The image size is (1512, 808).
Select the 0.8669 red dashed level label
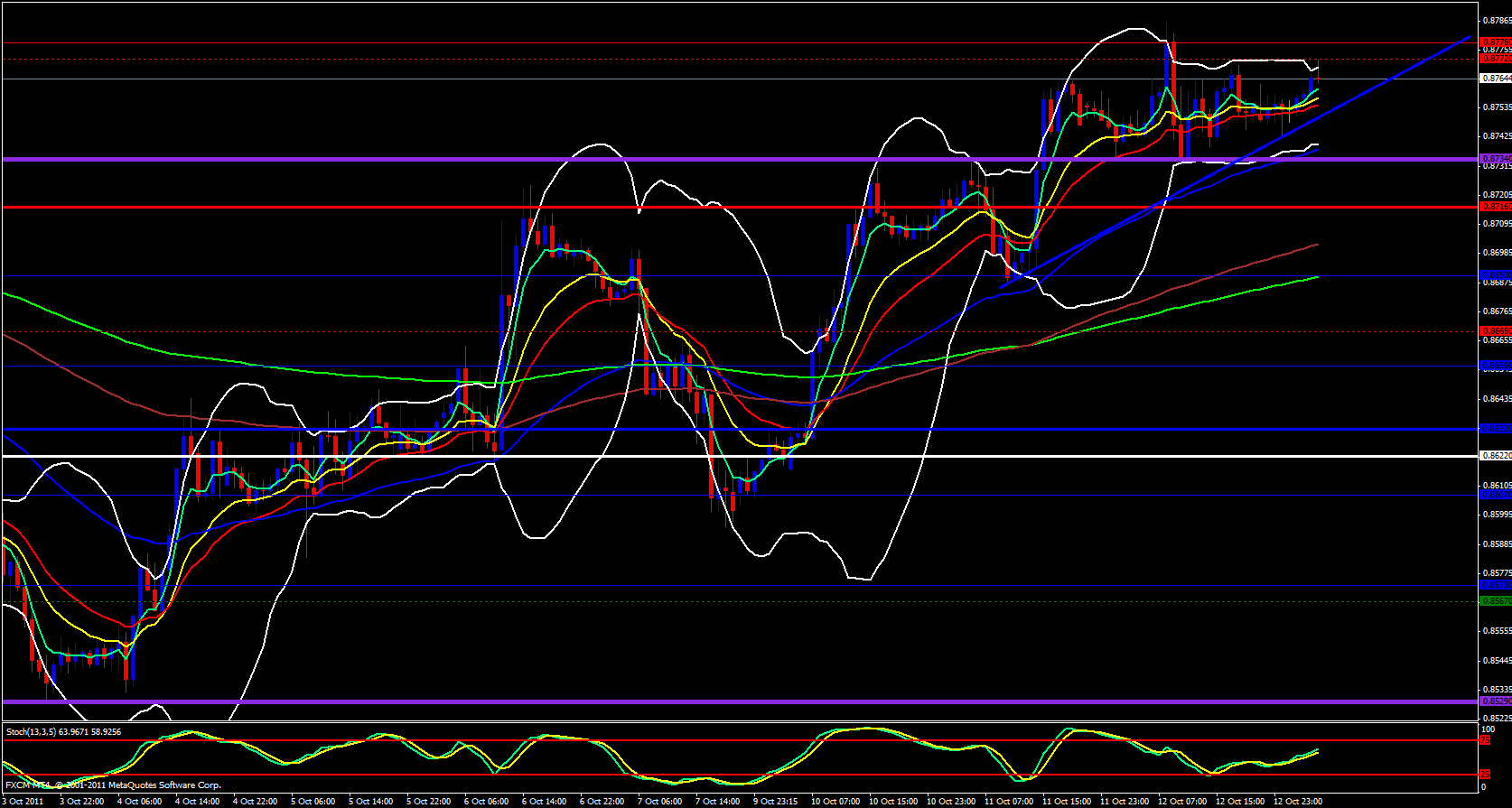coord(1494,330)
